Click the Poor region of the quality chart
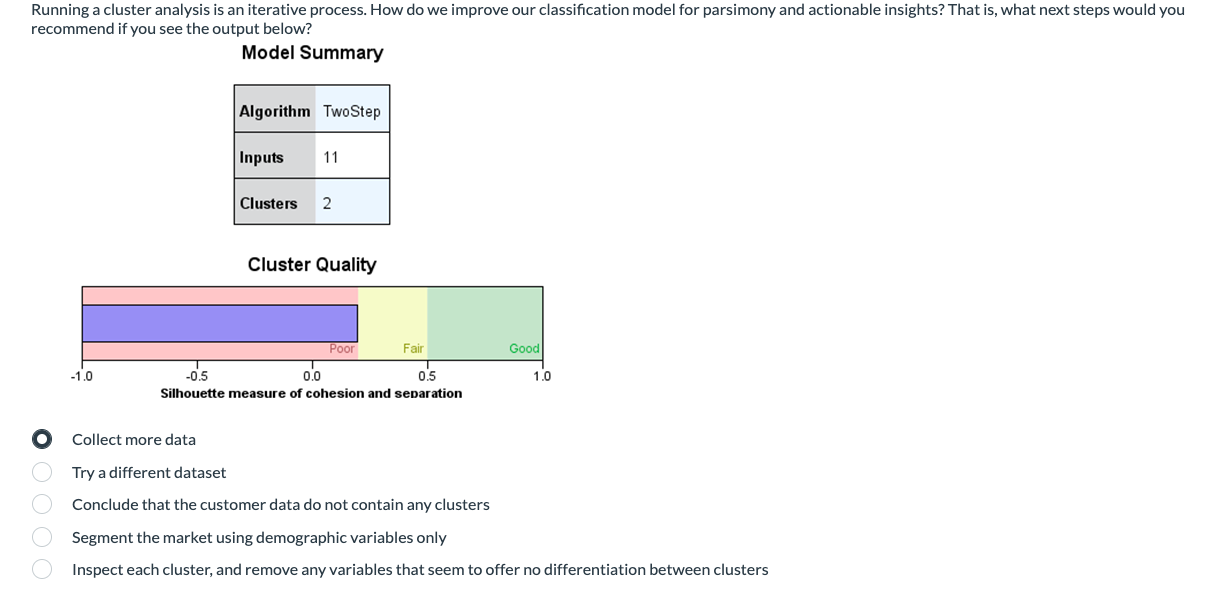The image size is (1215, 592). click(x=341, y=348)
